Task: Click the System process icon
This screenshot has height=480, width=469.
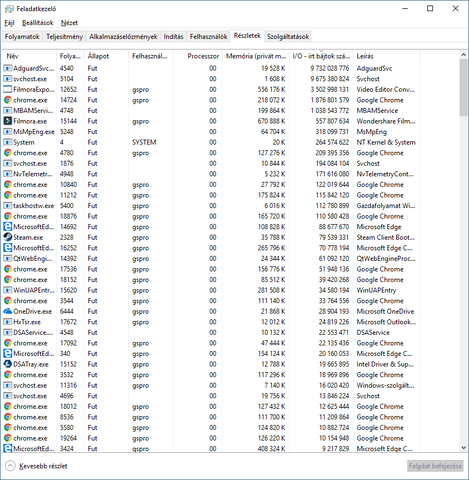Action: [x=7, y=142]
